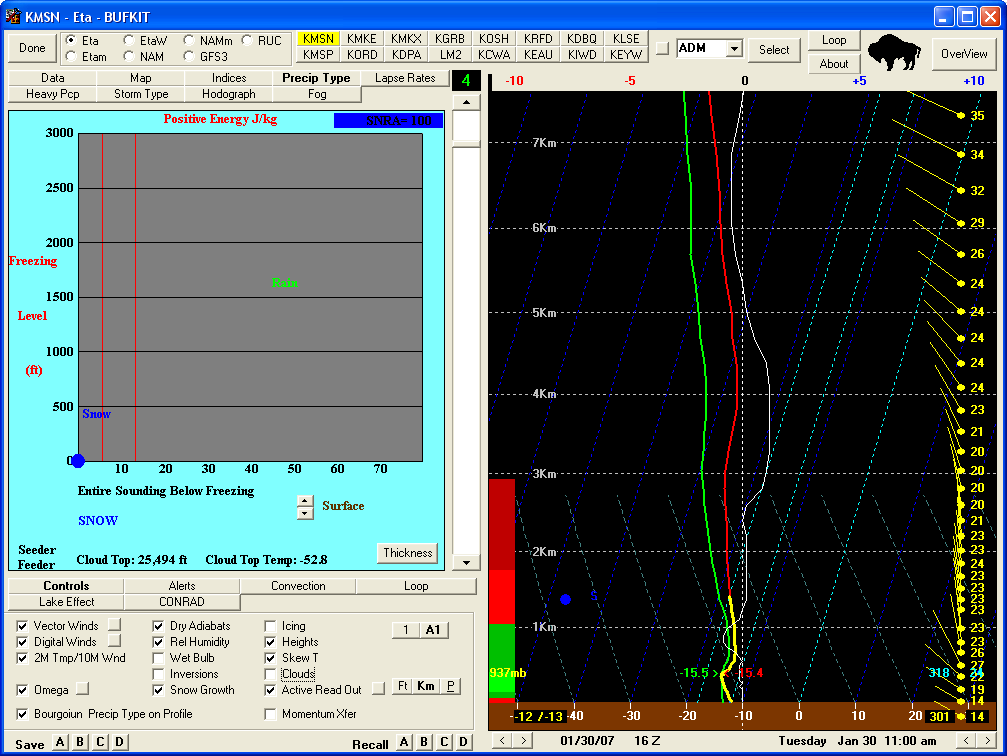Step time back with left arrow near date
The height and width of the screenshot is (756, 1007).
click(502, 741)
